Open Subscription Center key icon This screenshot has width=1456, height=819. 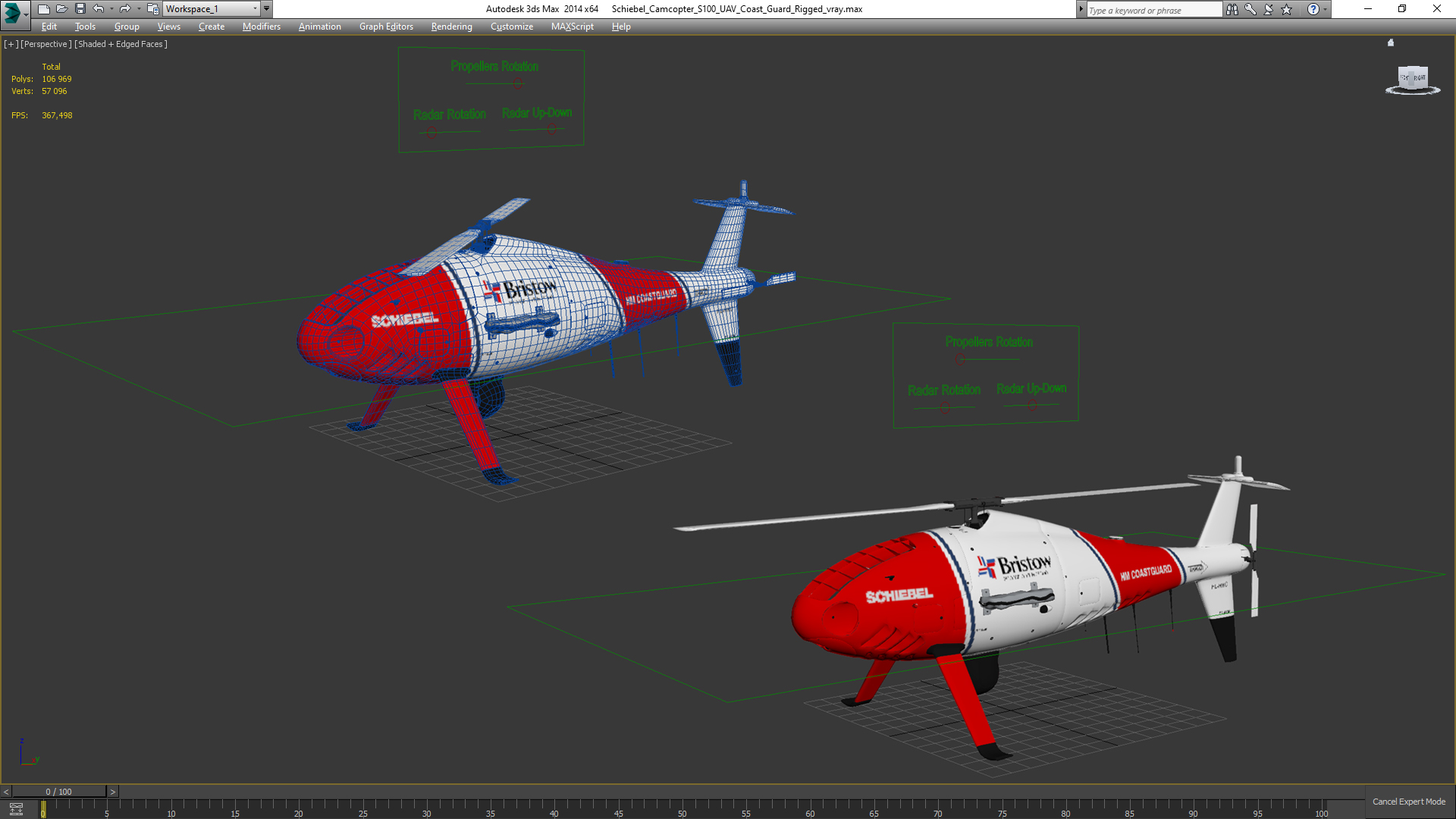1250,9
